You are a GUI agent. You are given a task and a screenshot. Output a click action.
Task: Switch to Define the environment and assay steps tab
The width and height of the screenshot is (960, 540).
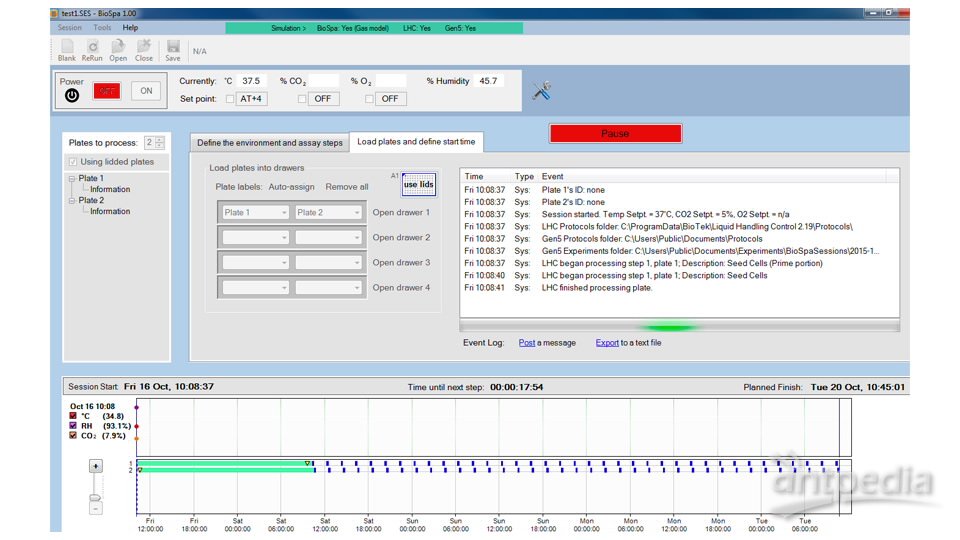pyautogui.click(x=269, y=143)
